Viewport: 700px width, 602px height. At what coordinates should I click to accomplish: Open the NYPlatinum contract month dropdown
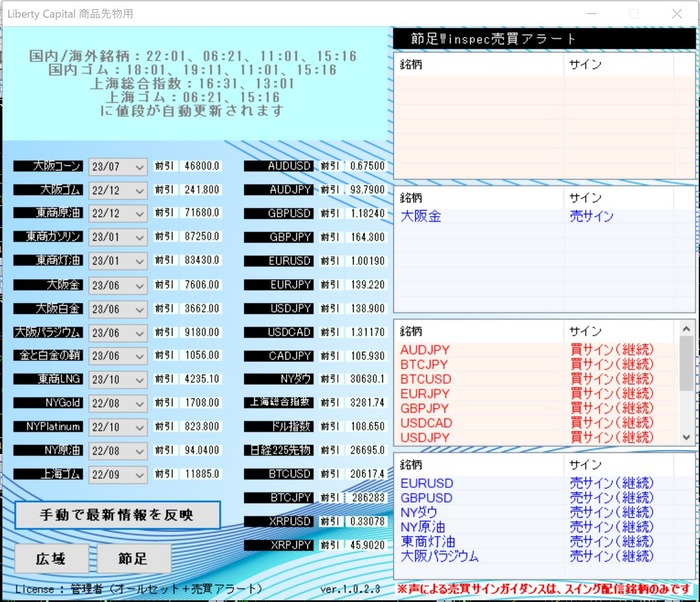[x=118, y=427]
